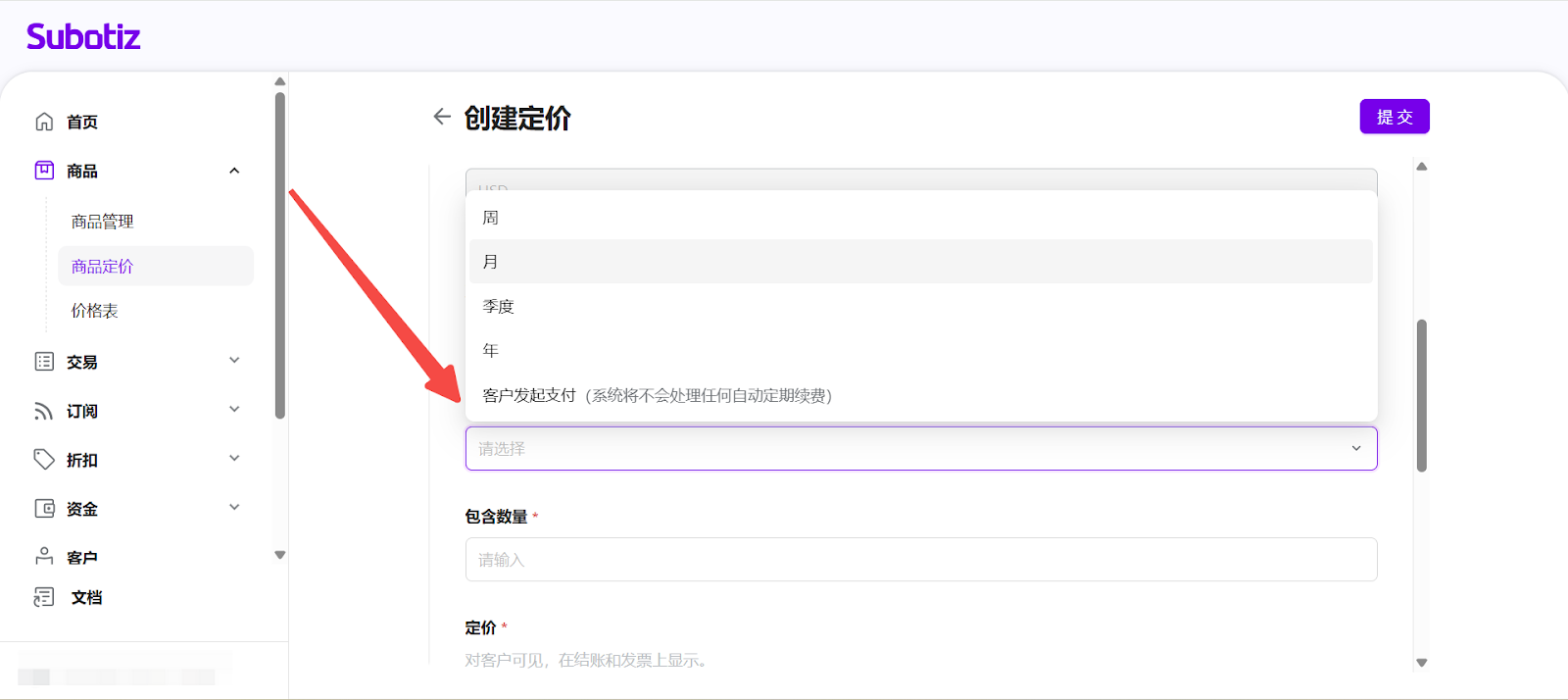This screenshot has height=700, width=1568.
Task: Click the 订阅 feed icon
Action: click(44, 411)
